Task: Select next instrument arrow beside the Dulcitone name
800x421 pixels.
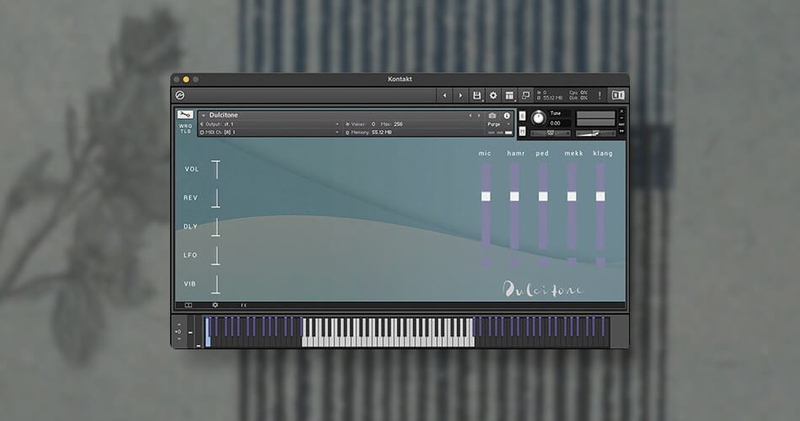Action: (479, 116)
